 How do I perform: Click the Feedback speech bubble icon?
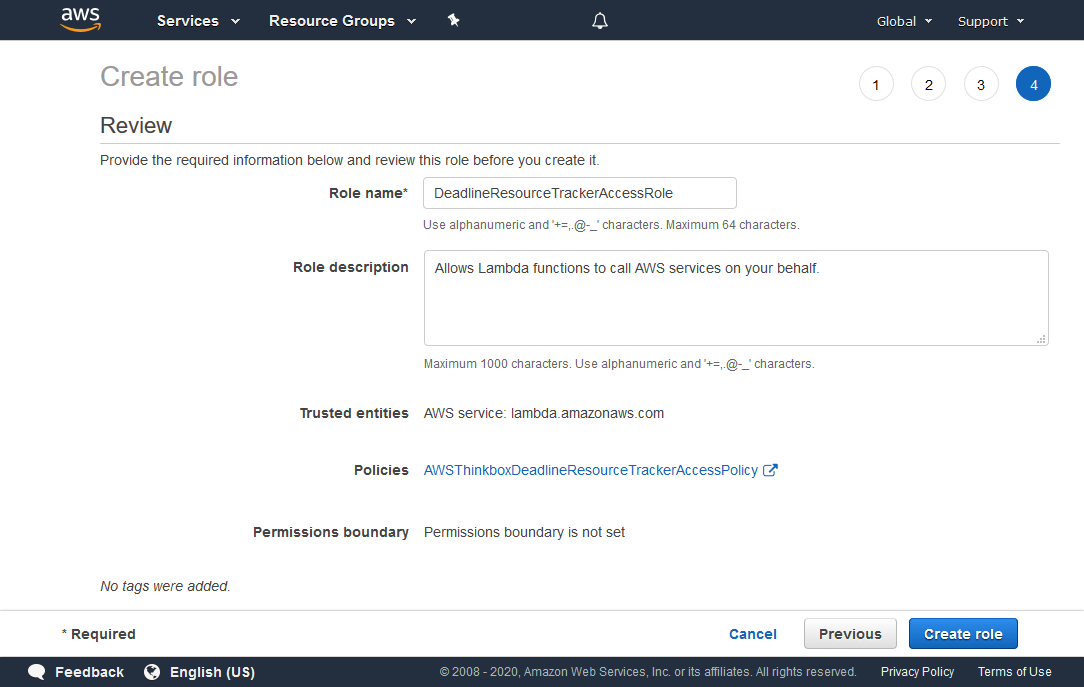(37, 672)
